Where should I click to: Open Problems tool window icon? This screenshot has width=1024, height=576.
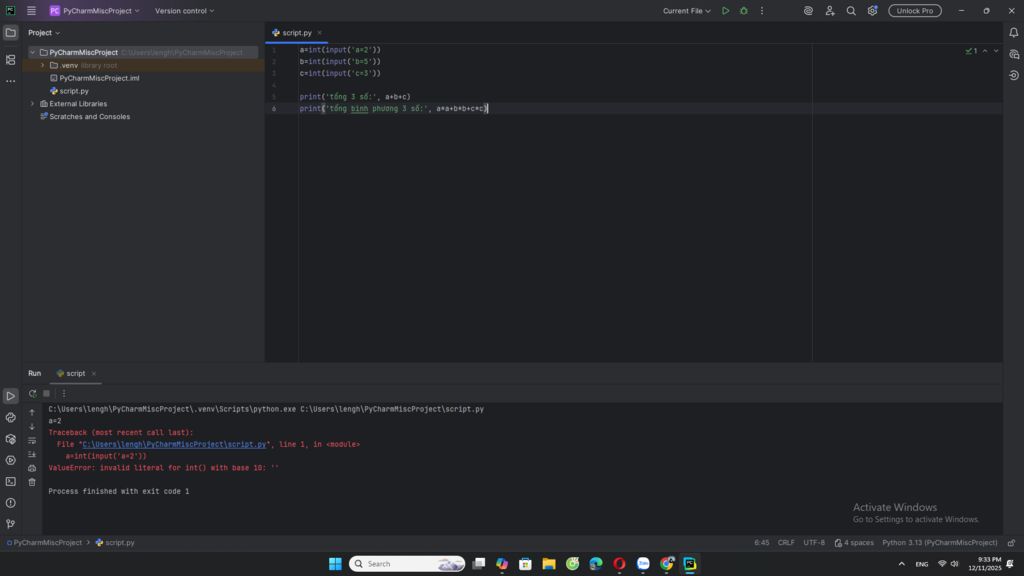(x=10, y=503)
